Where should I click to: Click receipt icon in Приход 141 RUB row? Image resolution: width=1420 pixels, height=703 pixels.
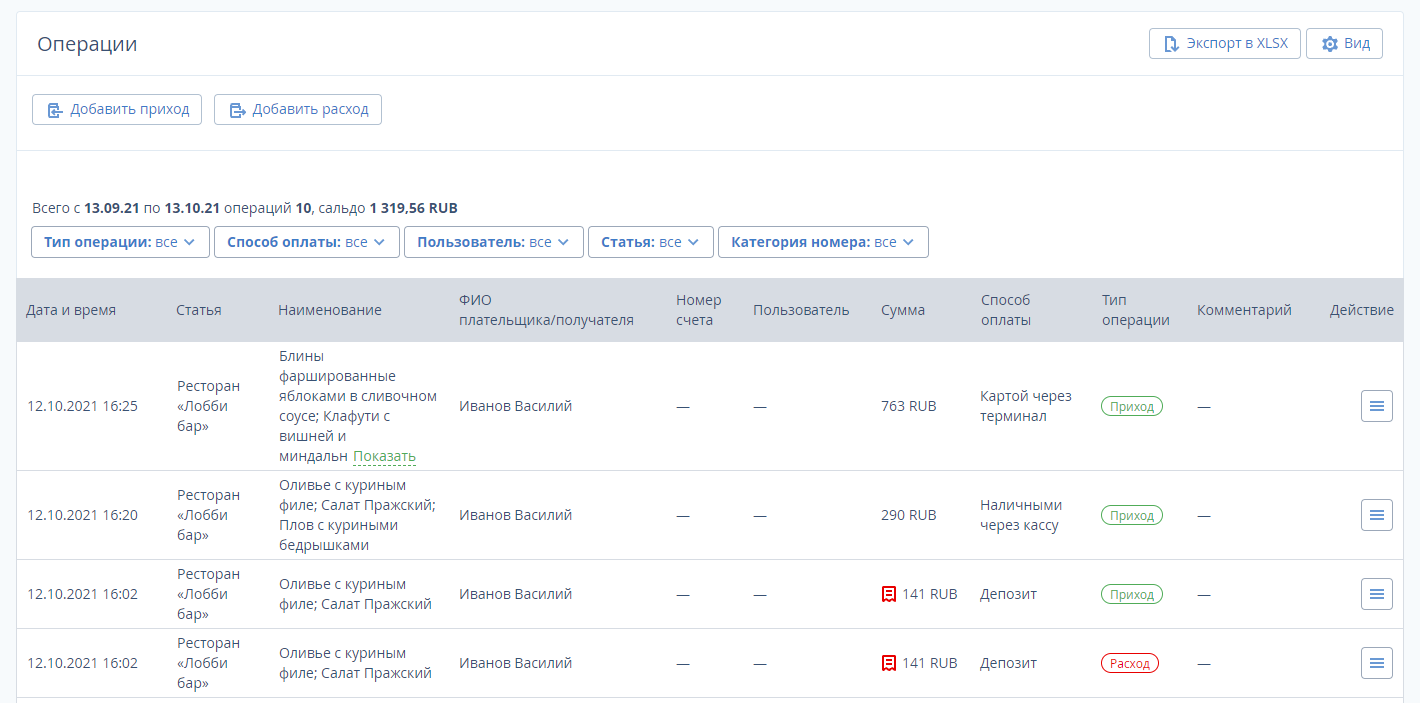(x=888, y=594)
